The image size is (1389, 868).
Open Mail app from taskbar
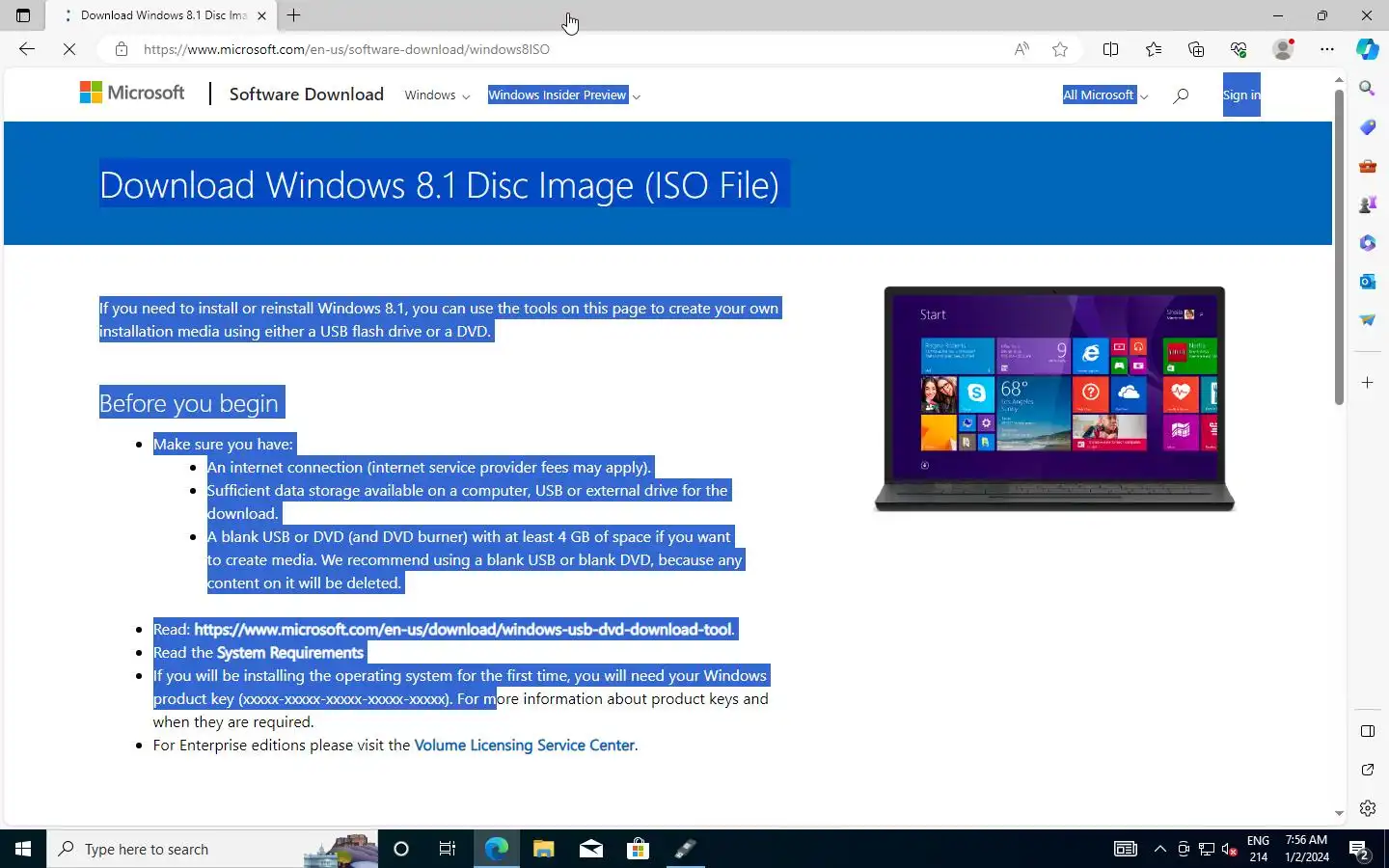[590, 849]
